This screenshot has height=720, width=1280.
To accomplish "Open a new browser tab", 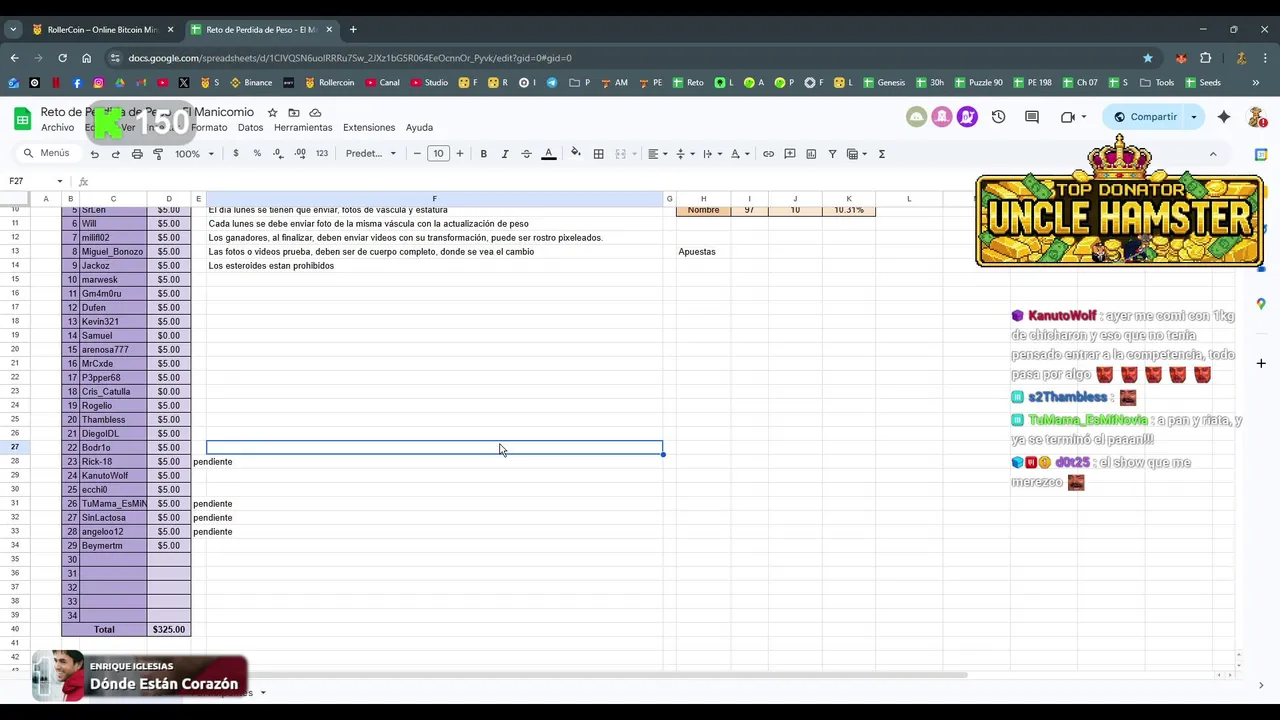I will point(353,30).
